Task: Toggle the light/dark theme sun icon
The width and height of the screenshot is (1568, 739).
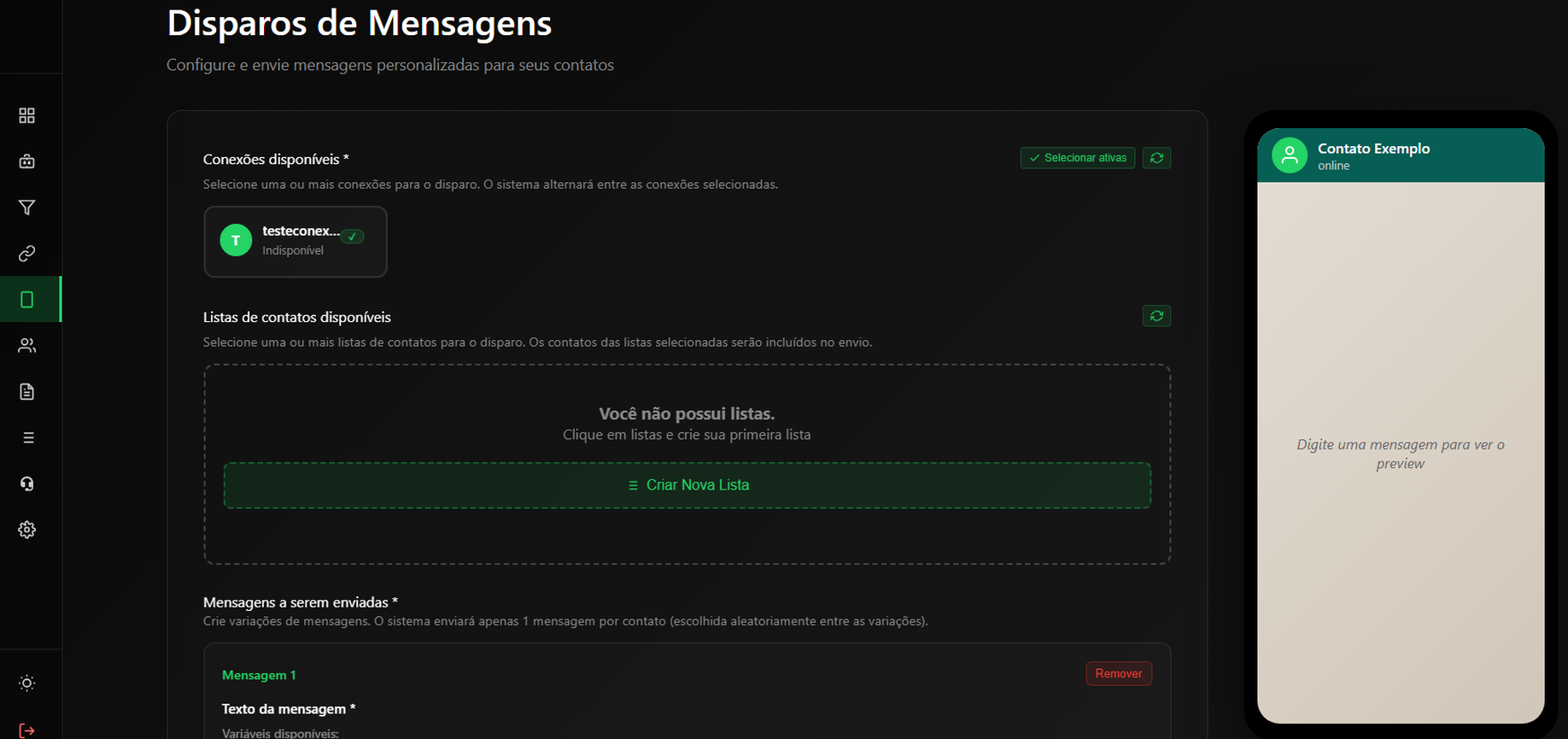Action: 26,683
